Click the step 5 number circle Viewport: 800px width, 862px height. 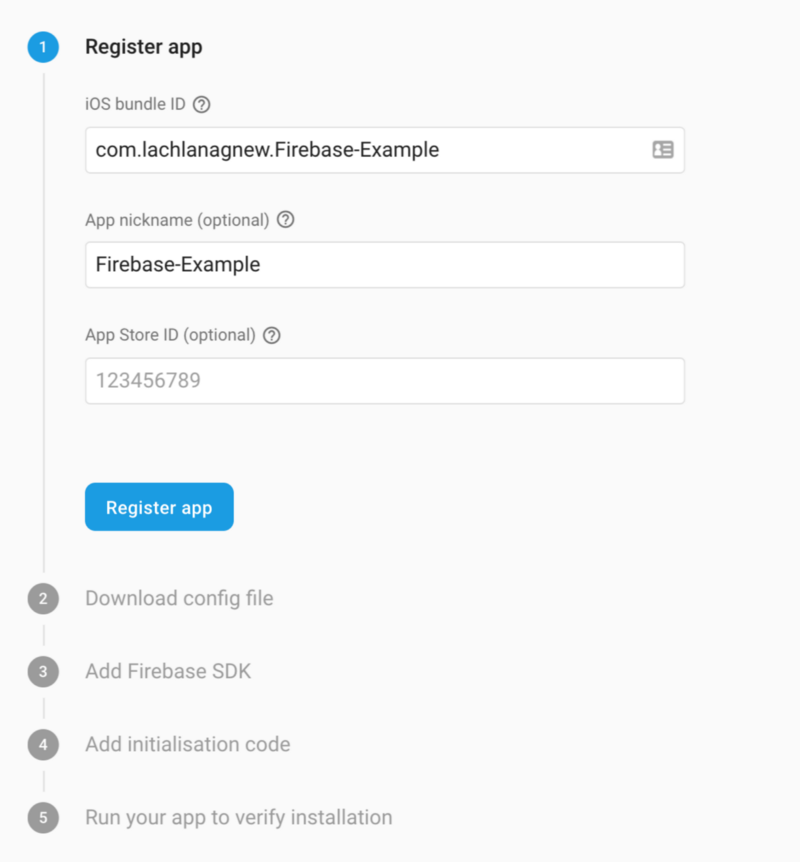tap(43, 818)
